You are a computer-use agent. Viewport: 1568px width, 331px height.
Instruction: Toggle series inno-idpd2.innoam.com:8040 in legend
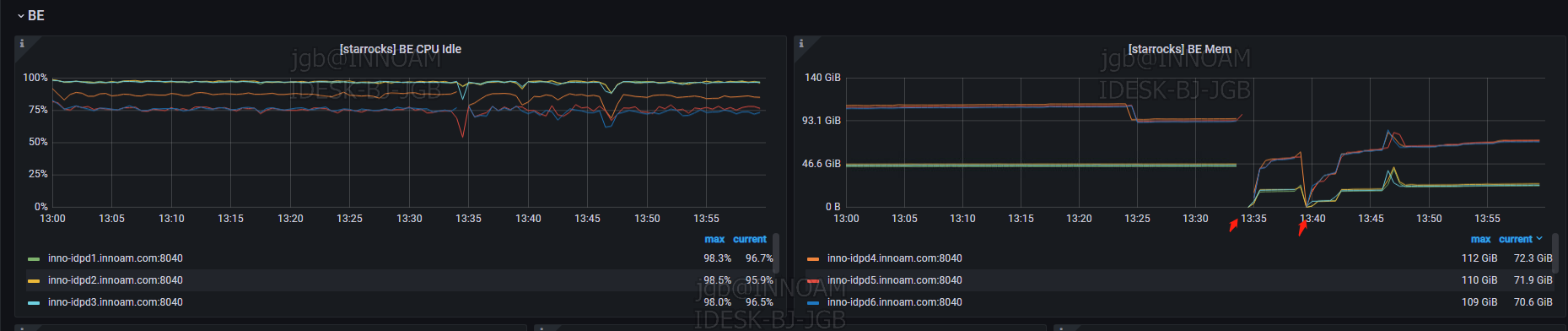click(116, 280)
